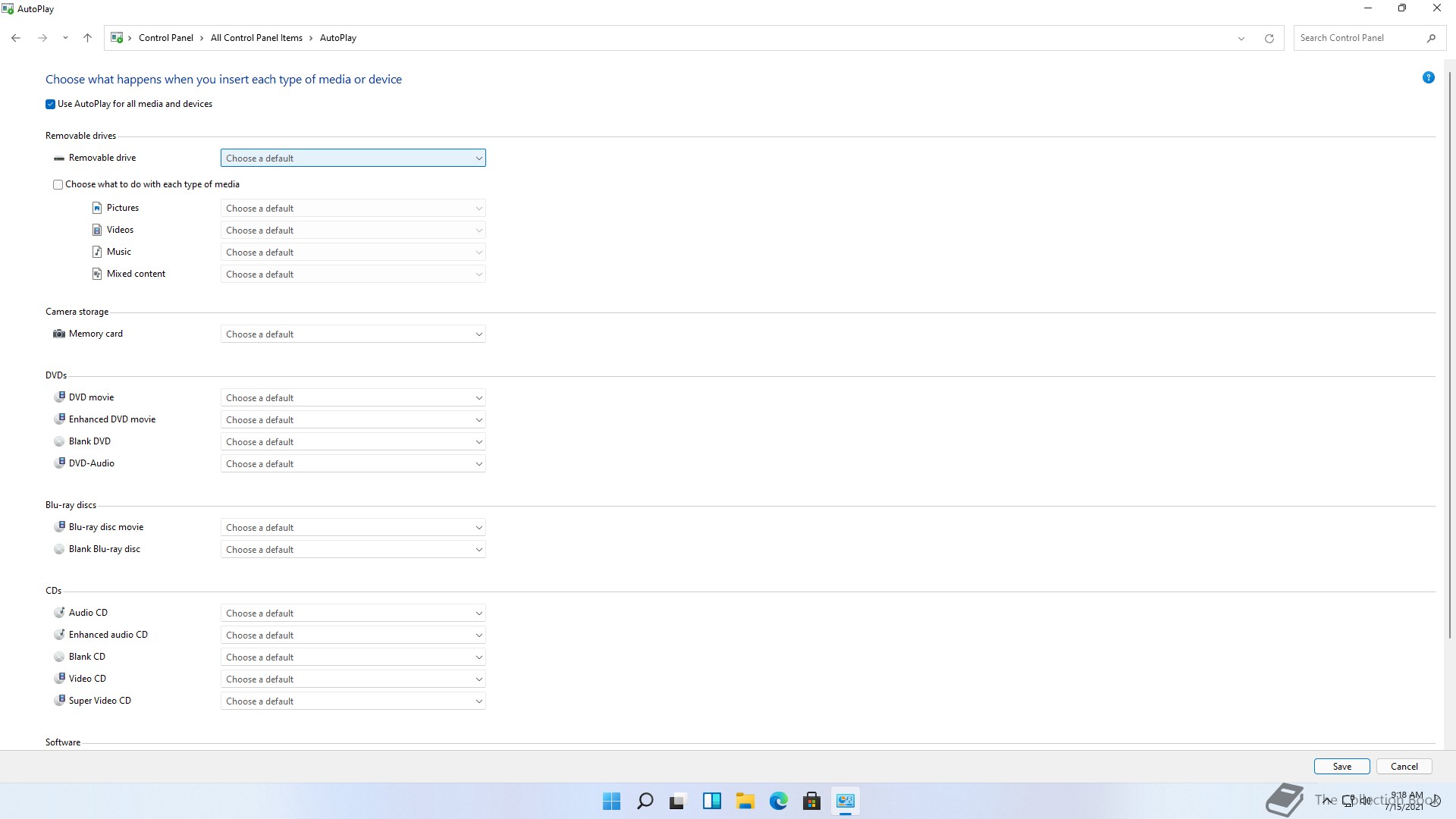Go up one level with up arrow
Image resolution: width=1456 pixels, height=819 pixels.
[87, 38]
